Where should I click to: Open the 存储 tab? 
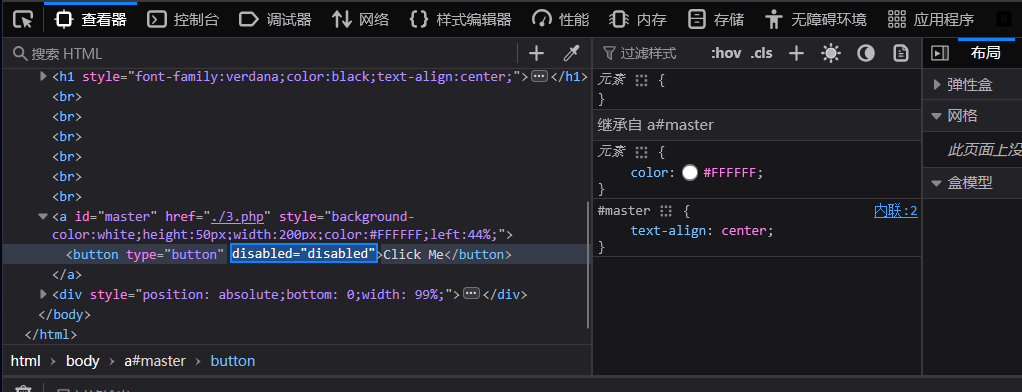coord(716,20)
